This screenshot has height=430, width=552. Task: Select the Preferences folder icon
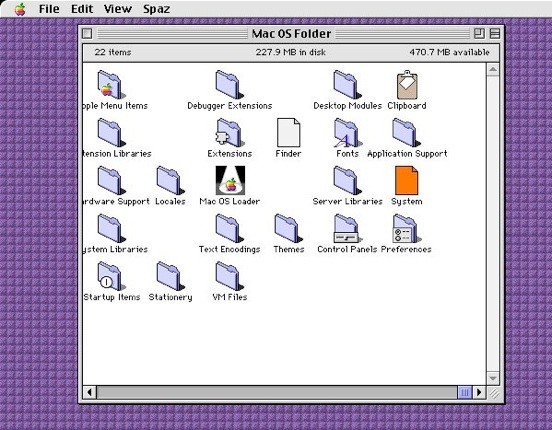coord(406,228)
